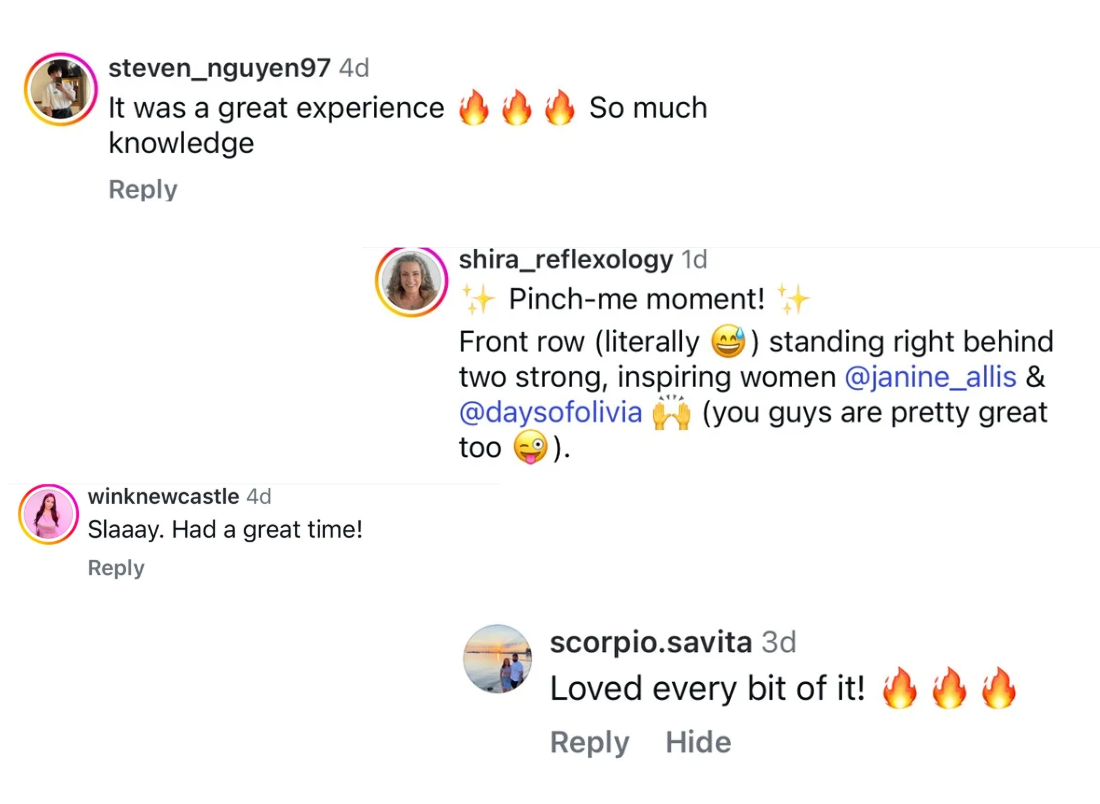The height and width of the screenshot is (804, 1100).
Task: Open the shira_reflexology username link
Action: [565, 260]
